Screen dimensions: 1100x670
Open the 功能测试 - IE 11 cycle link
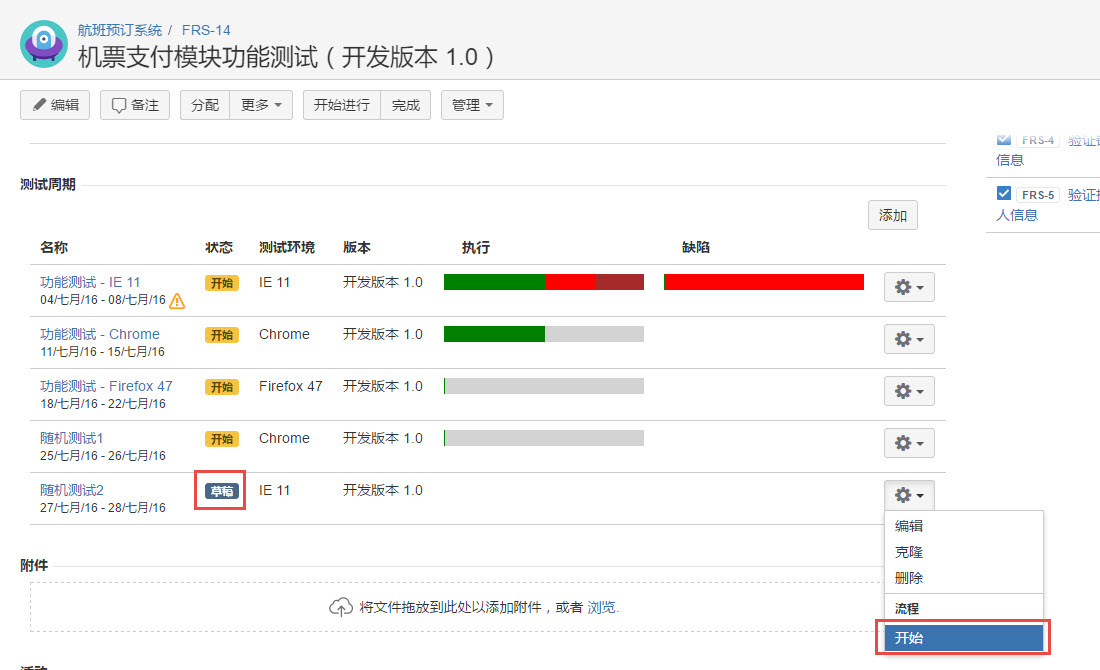(90, 282)
